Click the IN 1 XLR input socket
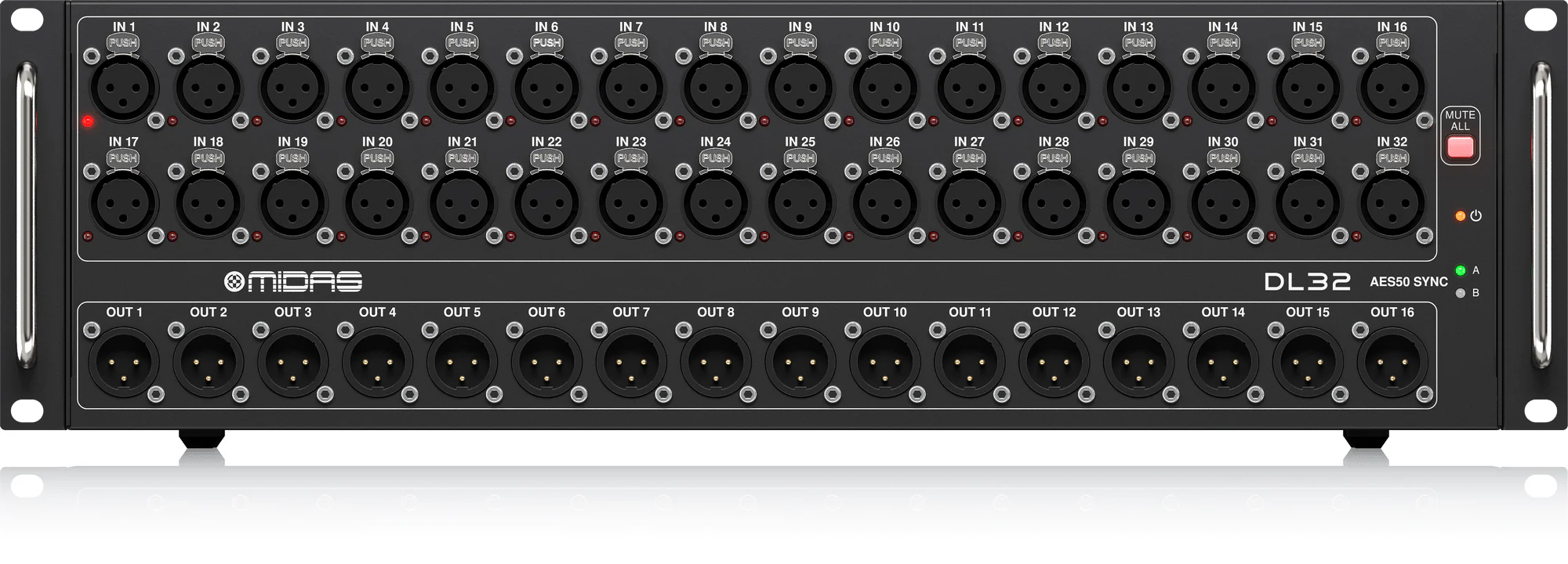The width and height of the screenshot is (1568, 564). [124, 88]
